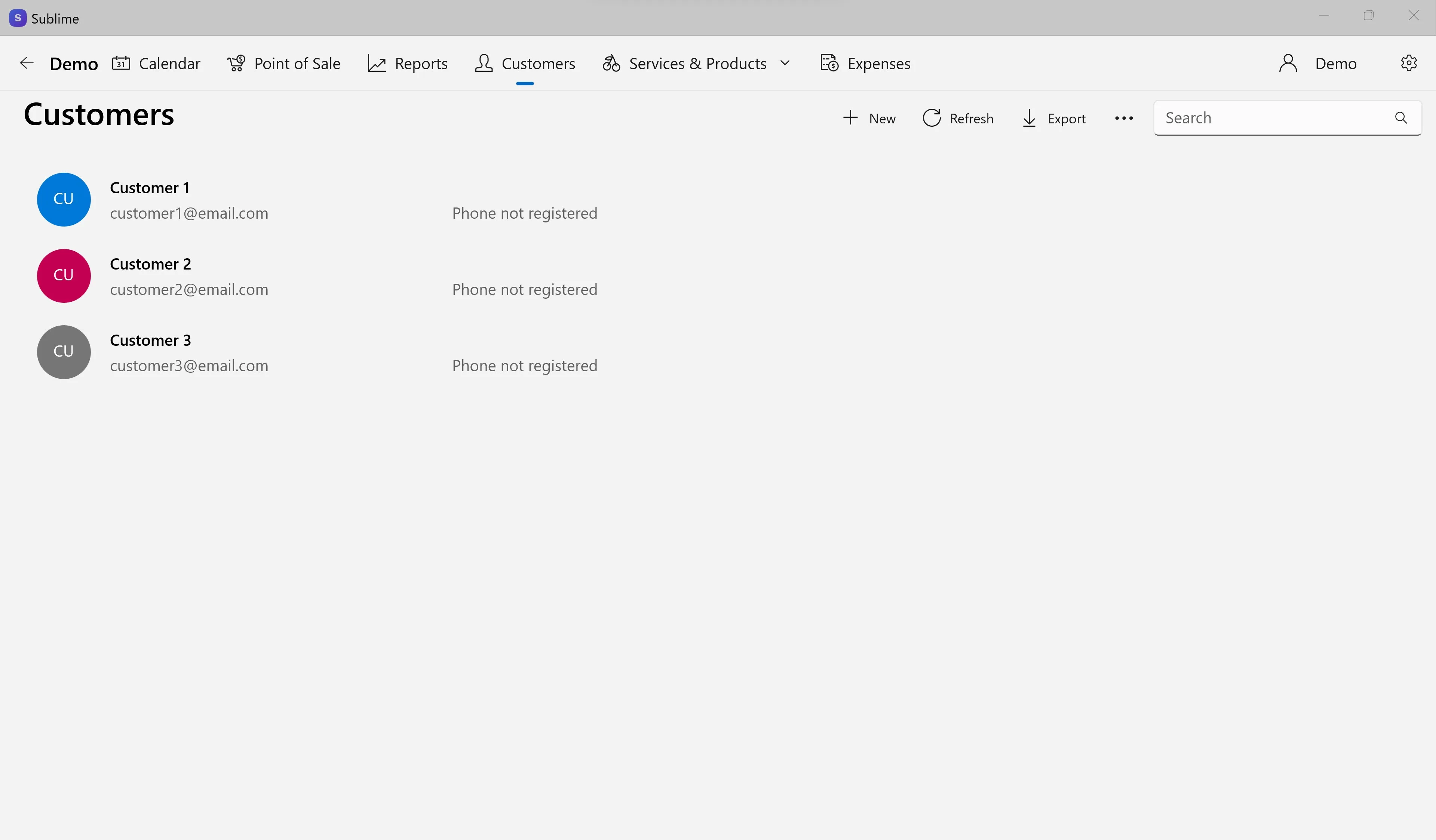1436x840 pixels.
Task: Select the Customers tab
Action: pyautogui.click(x=525, y=63)
